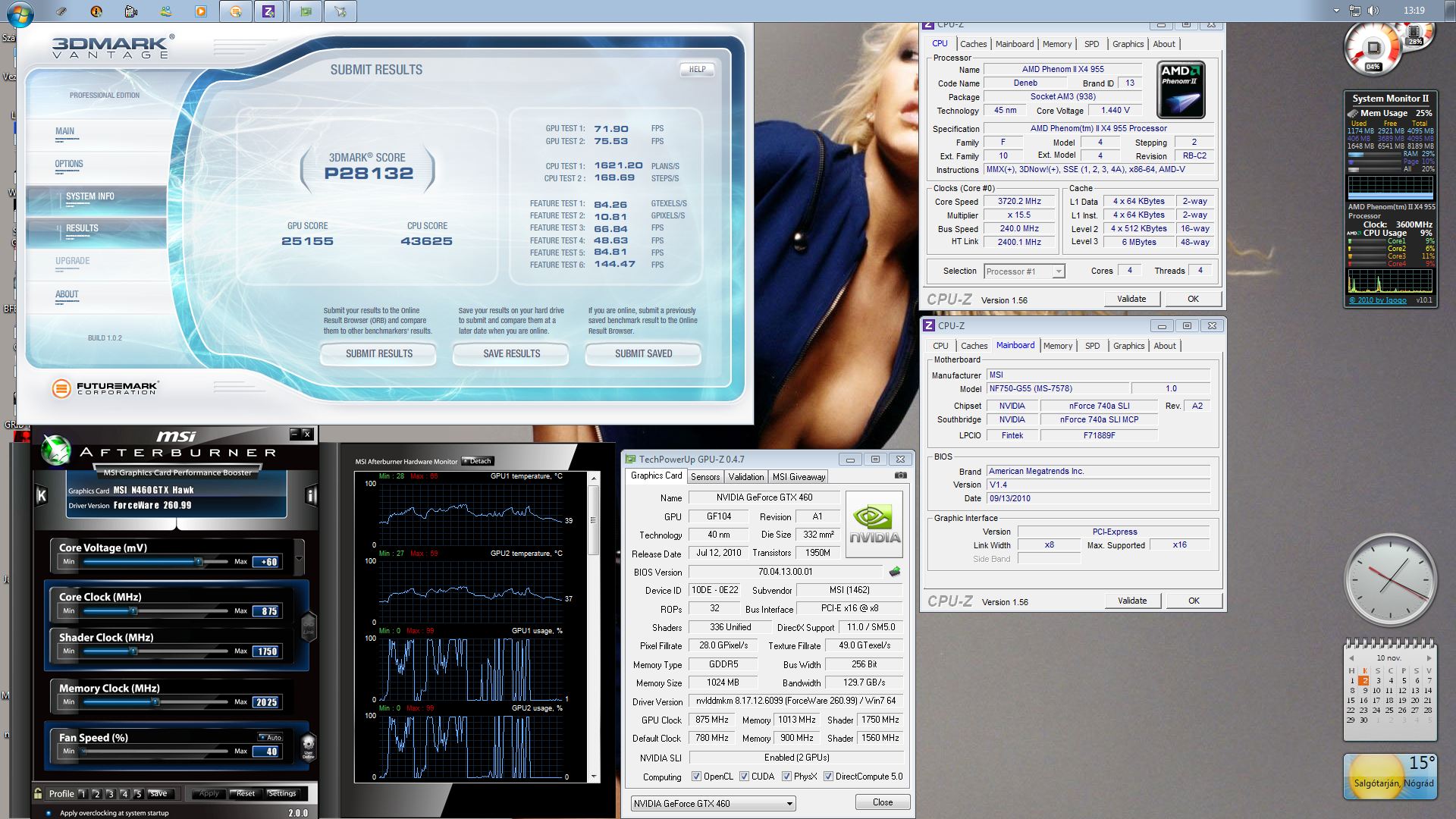The image size is (1456, 819).
Task: Open the Sensors tab in GPU-Z
Action: [704, 477]
